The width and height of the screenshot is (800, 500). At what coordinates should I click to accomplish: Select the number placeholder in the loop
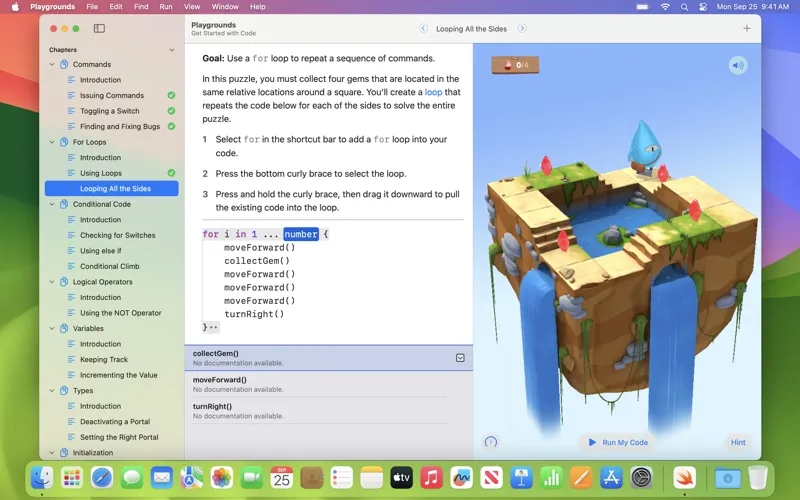pos(301,234)
